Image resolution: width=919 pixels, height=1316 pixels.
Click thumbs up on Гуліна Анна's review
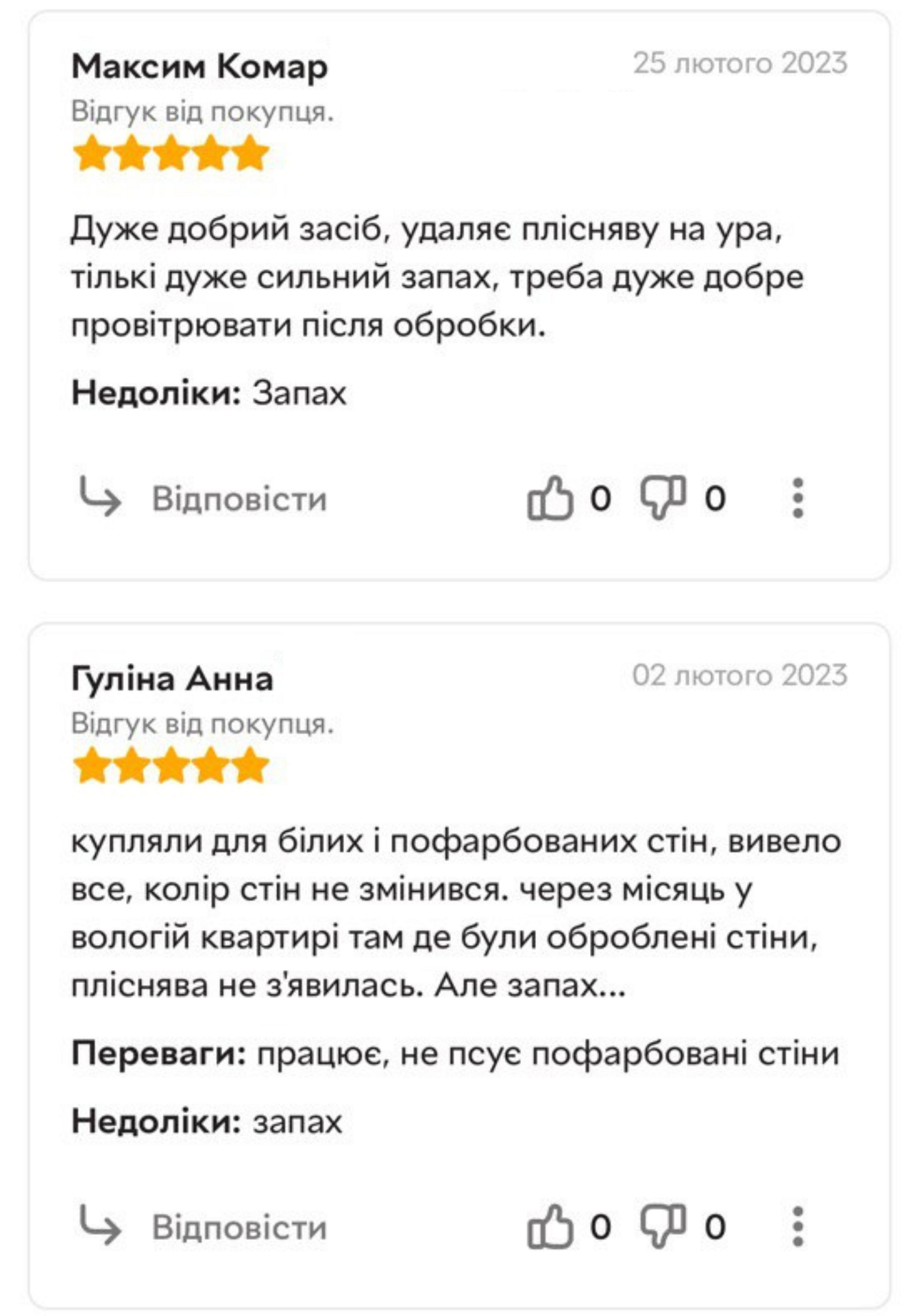[x=550, y=1226]
